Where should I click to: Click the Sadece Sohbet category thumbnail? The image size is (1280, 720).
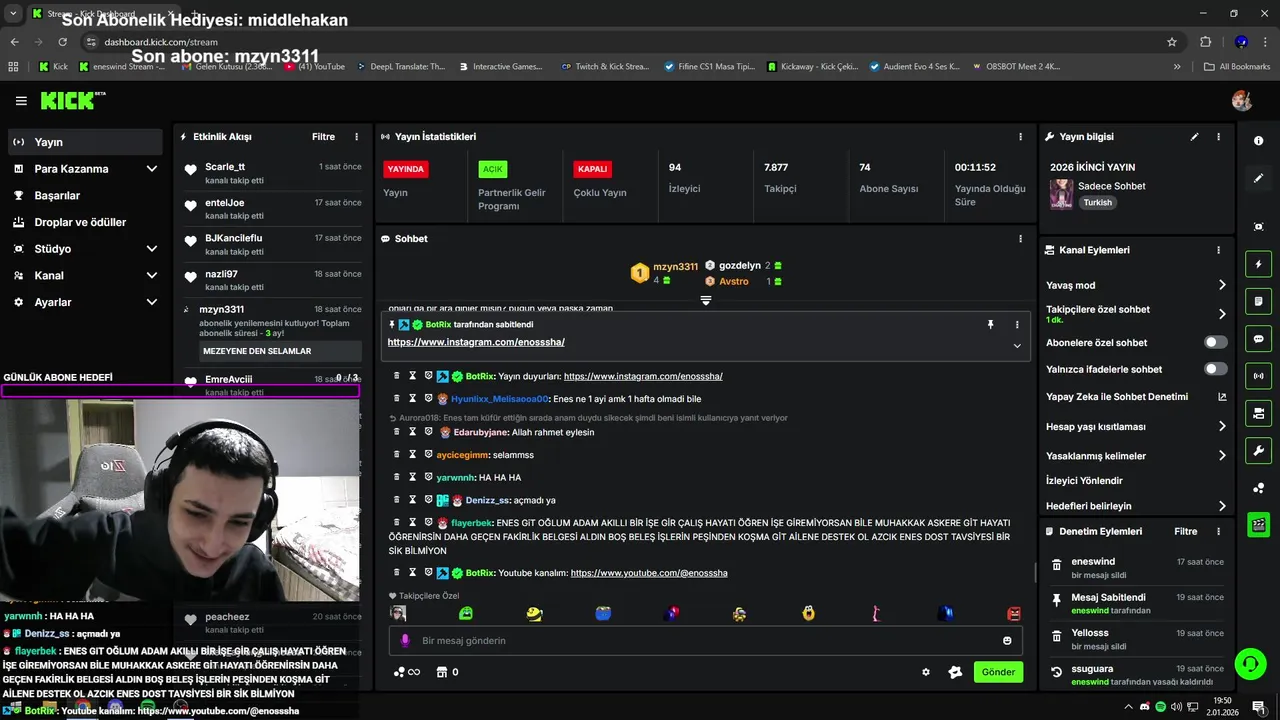click(x=1061, y=193)
